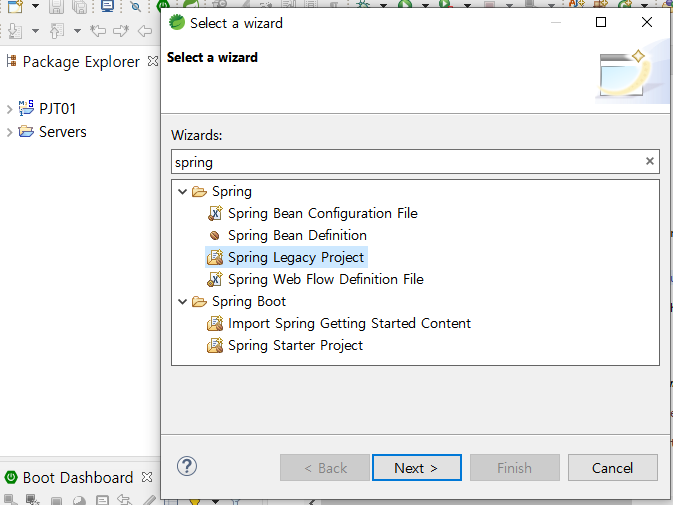The image size is (673, 505).
Task: Click the Last Edit Location arrow icon
Action: point(98,31)
